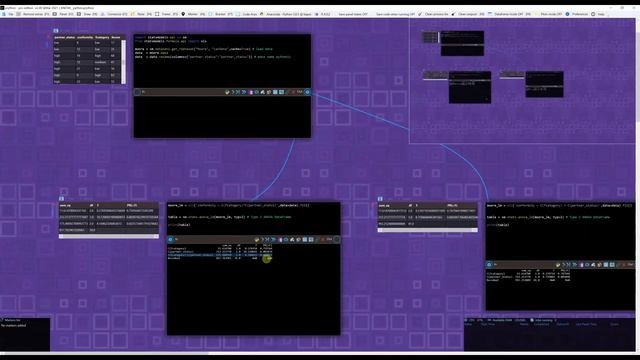Click the Markers list panel title
The height and width of the screenshot is (360, 640).
click(x=12, y=320)
